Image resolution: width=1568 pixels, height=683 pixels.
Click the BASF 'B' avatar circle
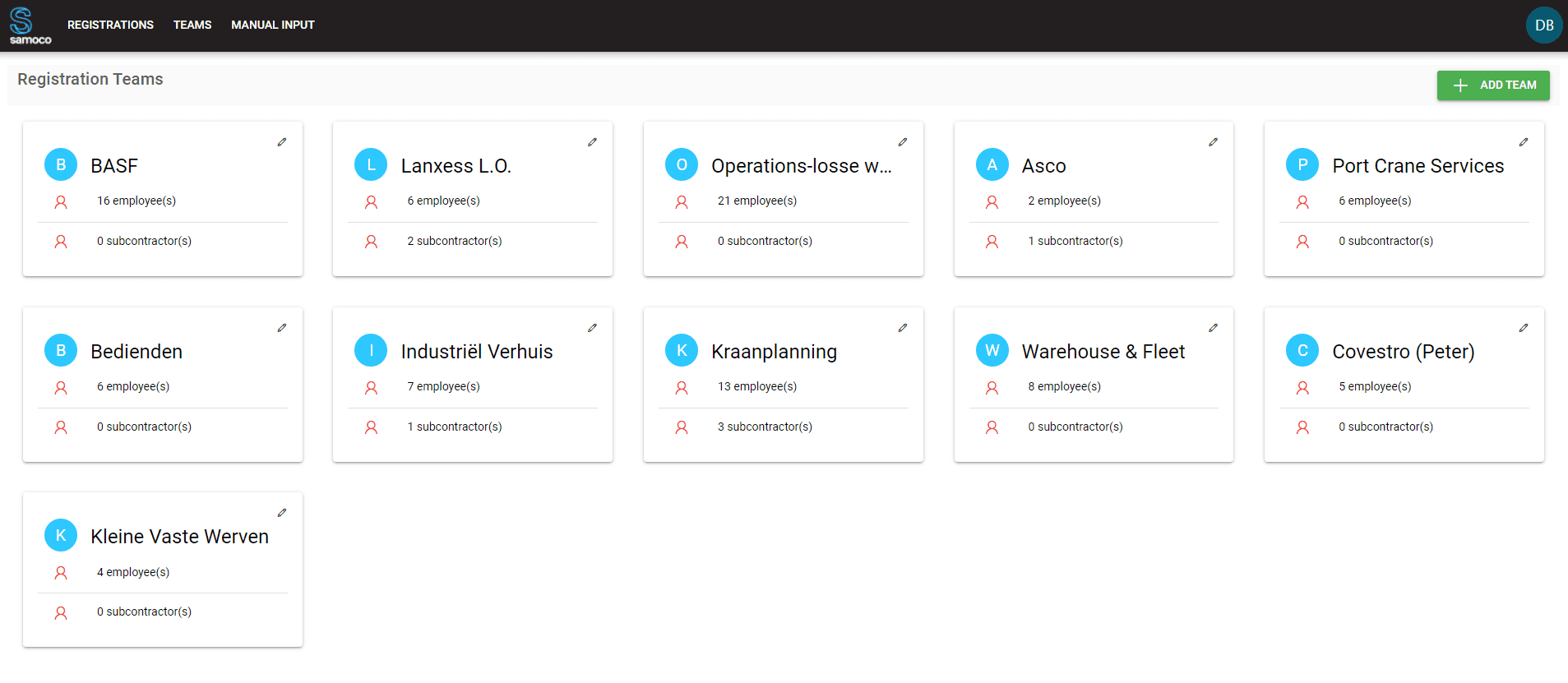click(x=61, y=165)
